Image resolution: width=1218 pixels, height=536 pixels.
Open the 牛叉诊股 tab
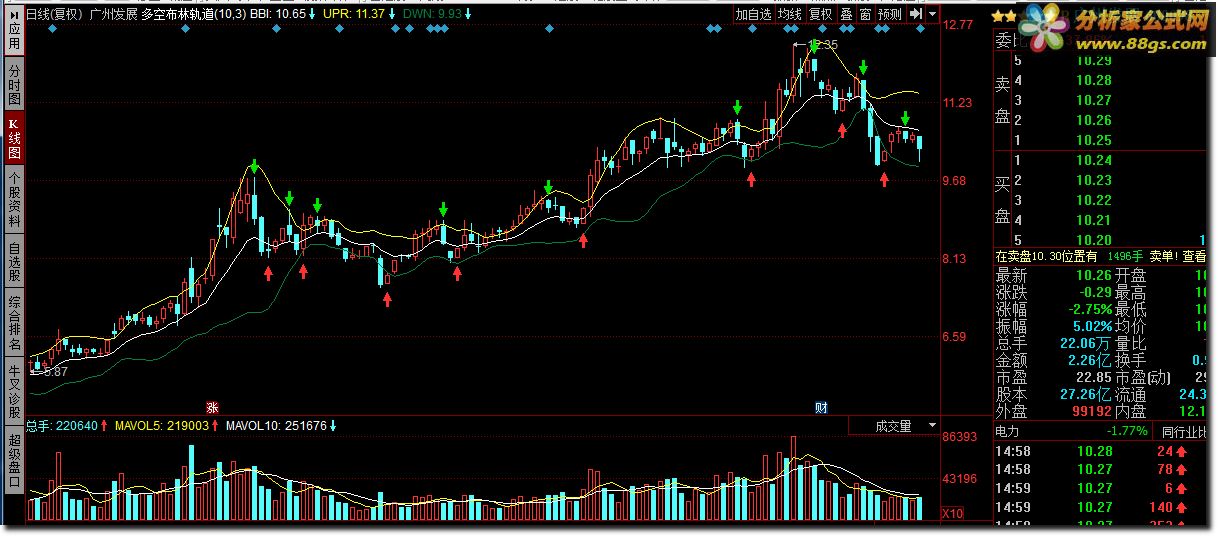[x=14, y=392]
